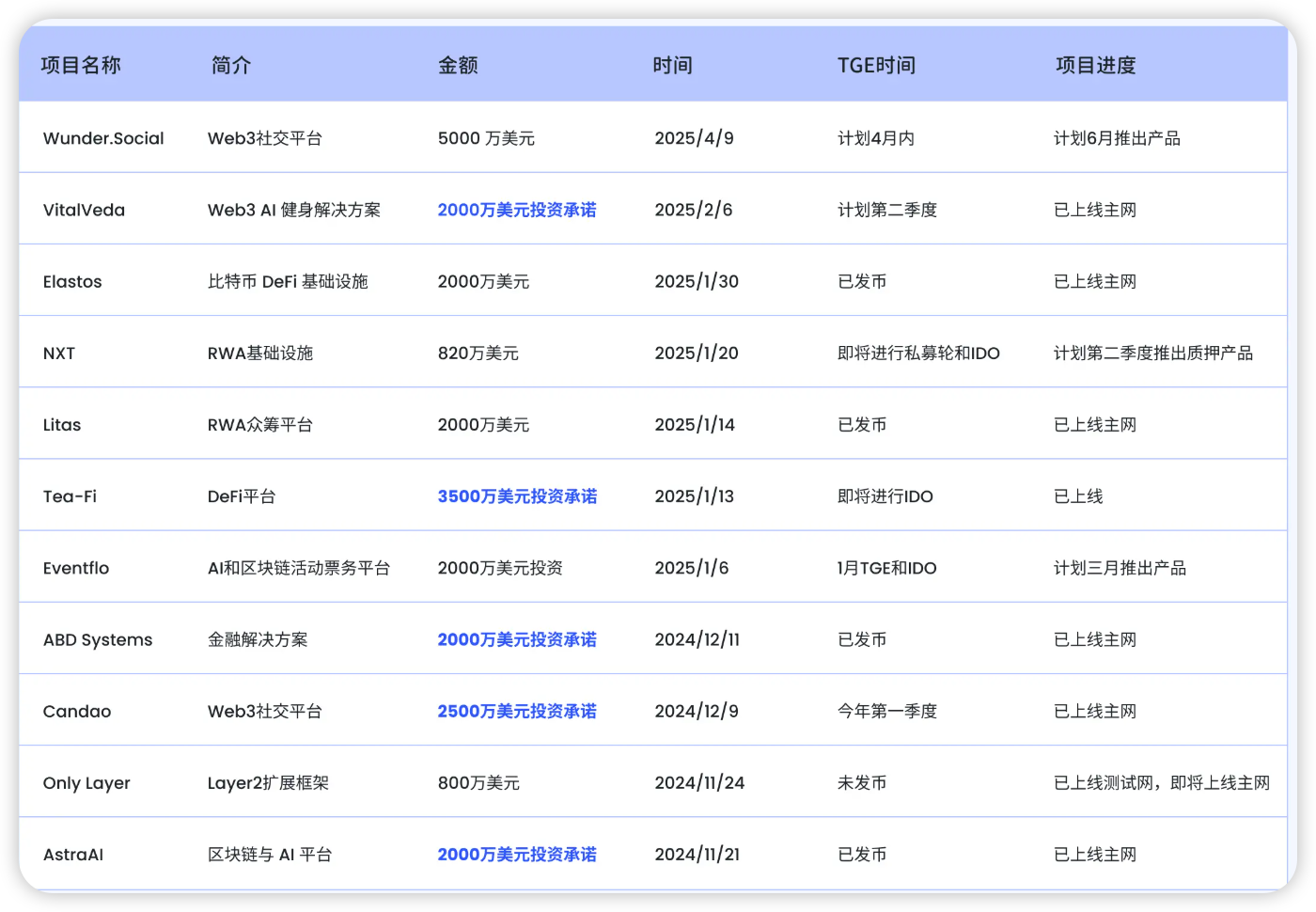Screen dimensions: 1316x912
Task: Click the RWA基础设施 description
Action: click(x=260, y=354)
